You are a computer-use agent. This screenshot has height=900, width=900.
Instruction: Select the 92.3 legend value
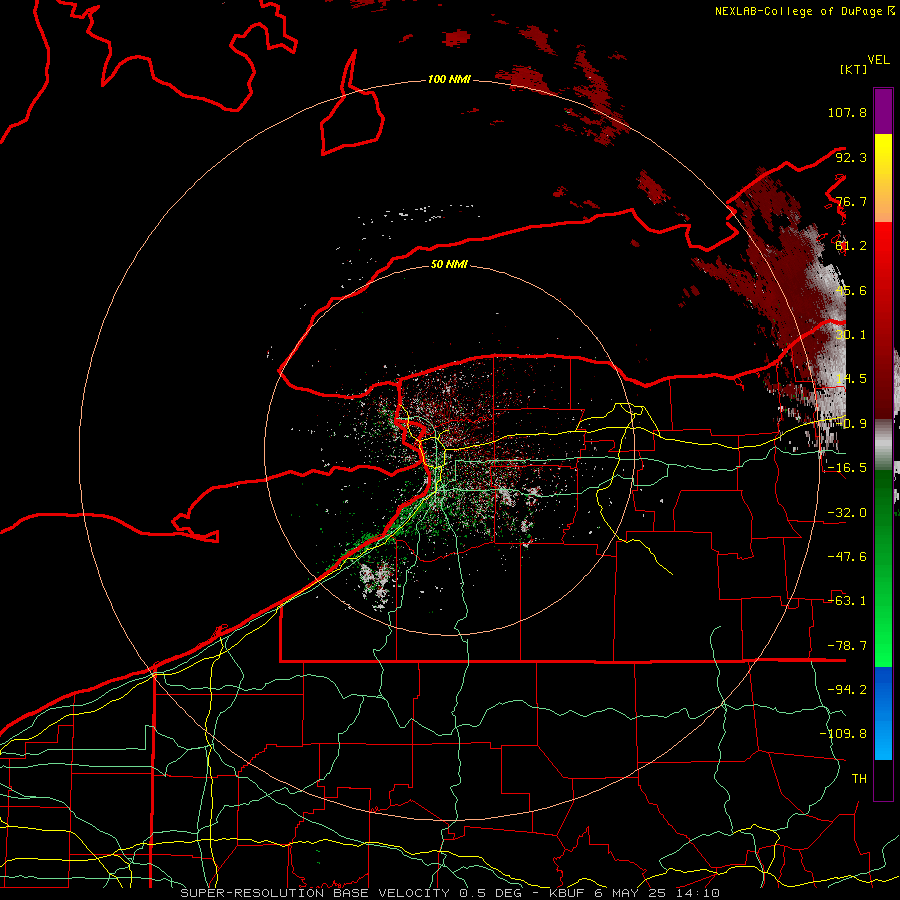tap(851, 157)
